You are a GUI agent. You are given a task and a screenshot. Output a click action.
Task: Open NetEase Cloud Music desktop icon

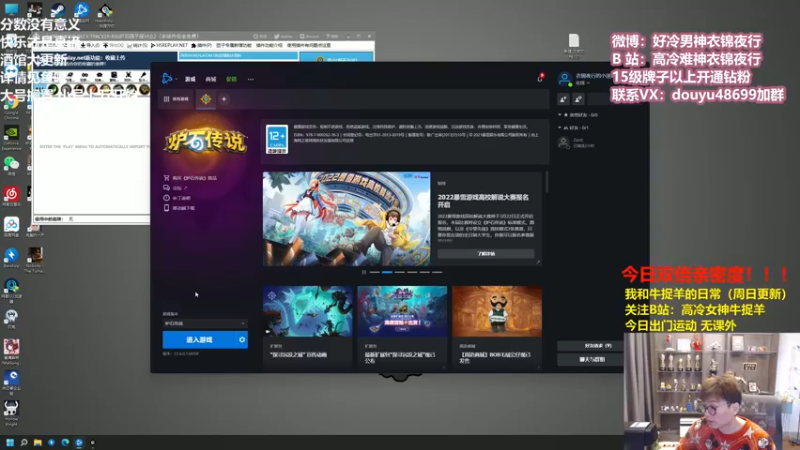[x=11, y=196]
